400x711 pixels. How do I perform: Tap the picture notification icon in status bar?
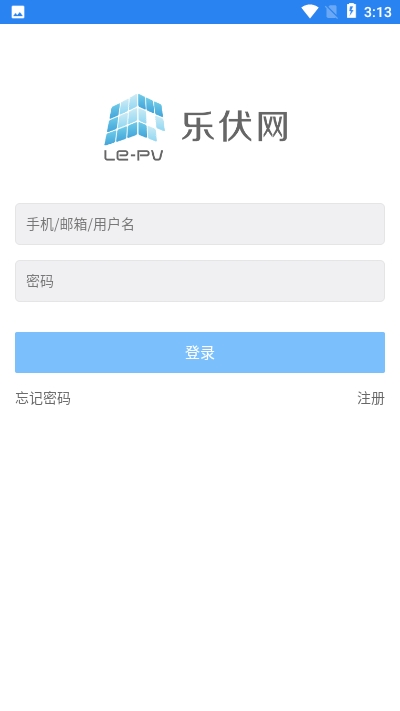click(18, 12)
